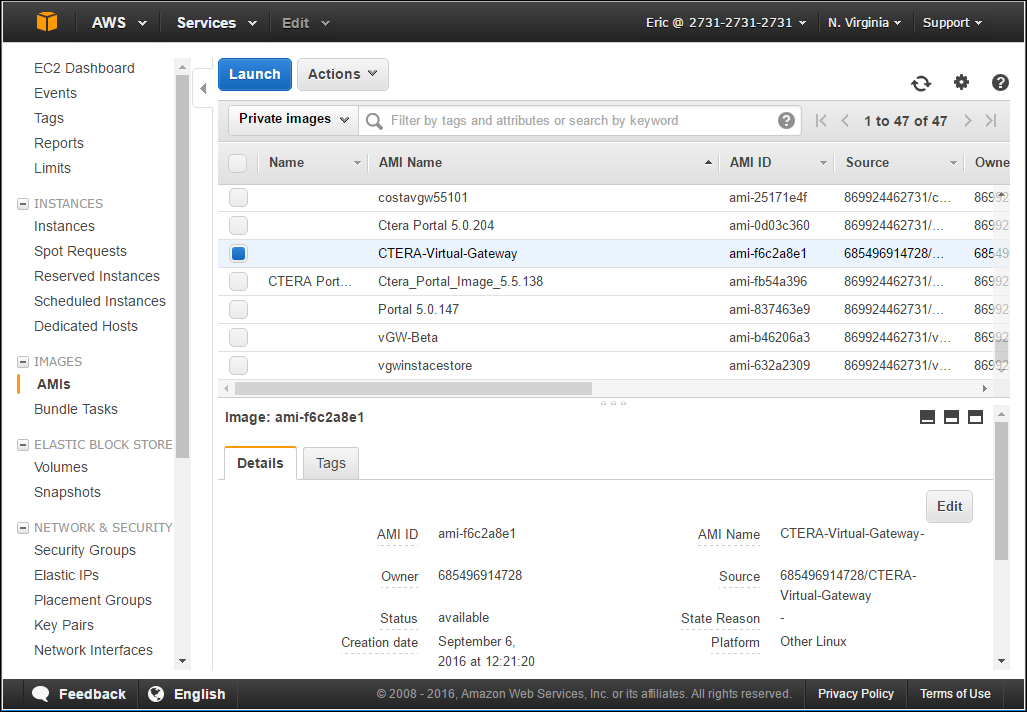
Task: Focus the filter by tags search field
Action: click(x=580, y=121)
